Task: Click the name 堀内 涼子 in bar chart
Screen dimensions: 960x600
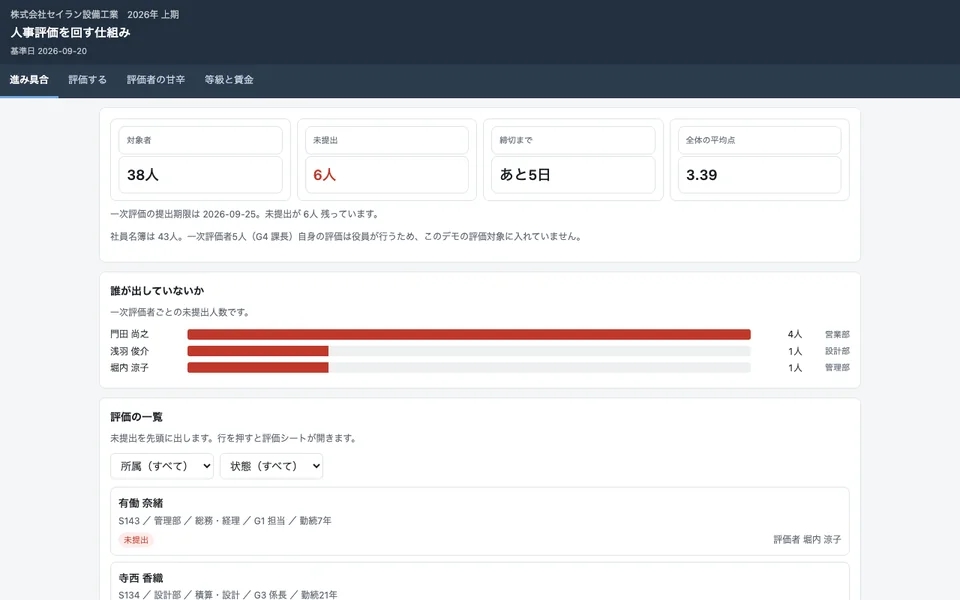Action: tap(129, 367)
